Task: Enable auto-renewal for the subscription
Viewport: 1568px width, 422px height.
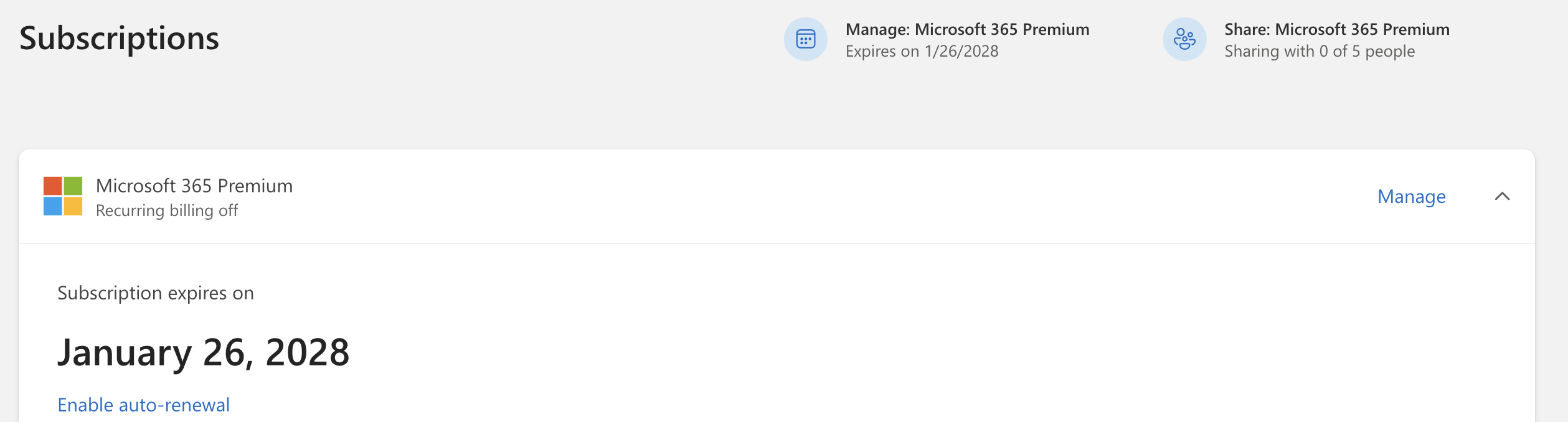Action: (x=143, y=405)
